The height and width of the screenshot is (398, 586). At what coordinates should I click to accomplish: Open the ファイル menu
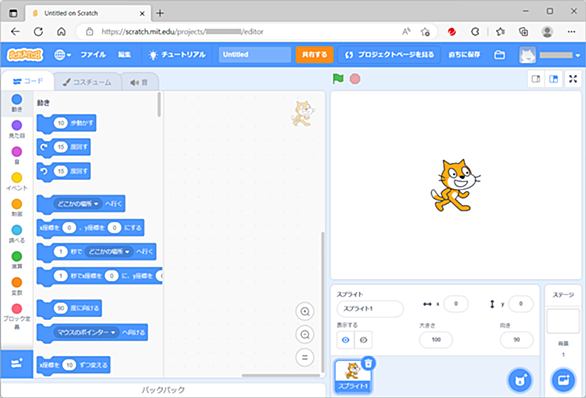[x=93, y=55]
